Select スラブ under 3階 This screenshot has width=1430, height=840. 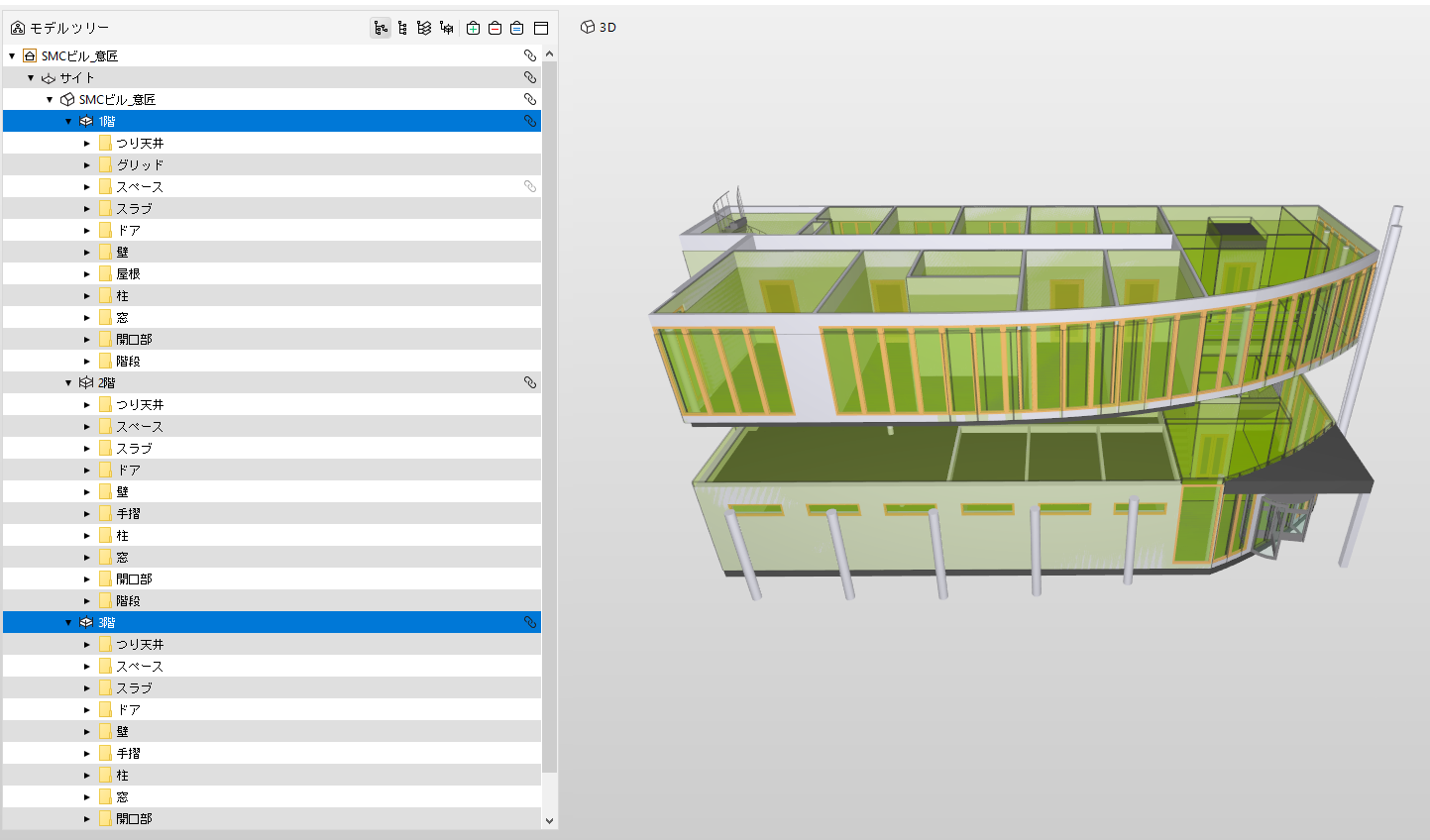click(272, 687)
